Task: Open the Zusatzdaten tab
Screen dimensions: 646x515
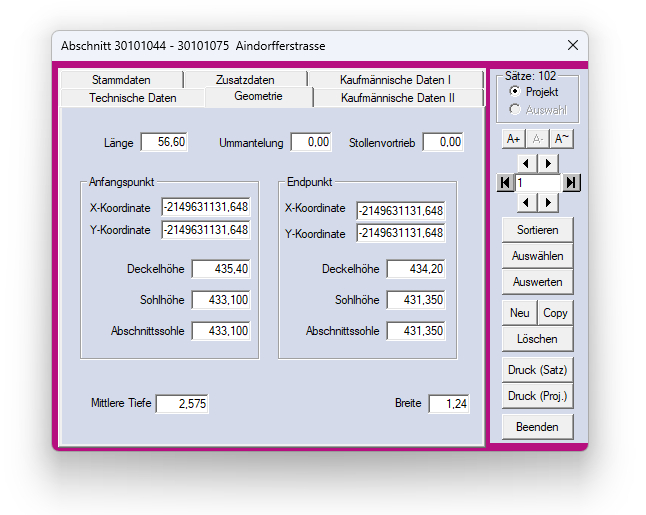Action: 245,80
